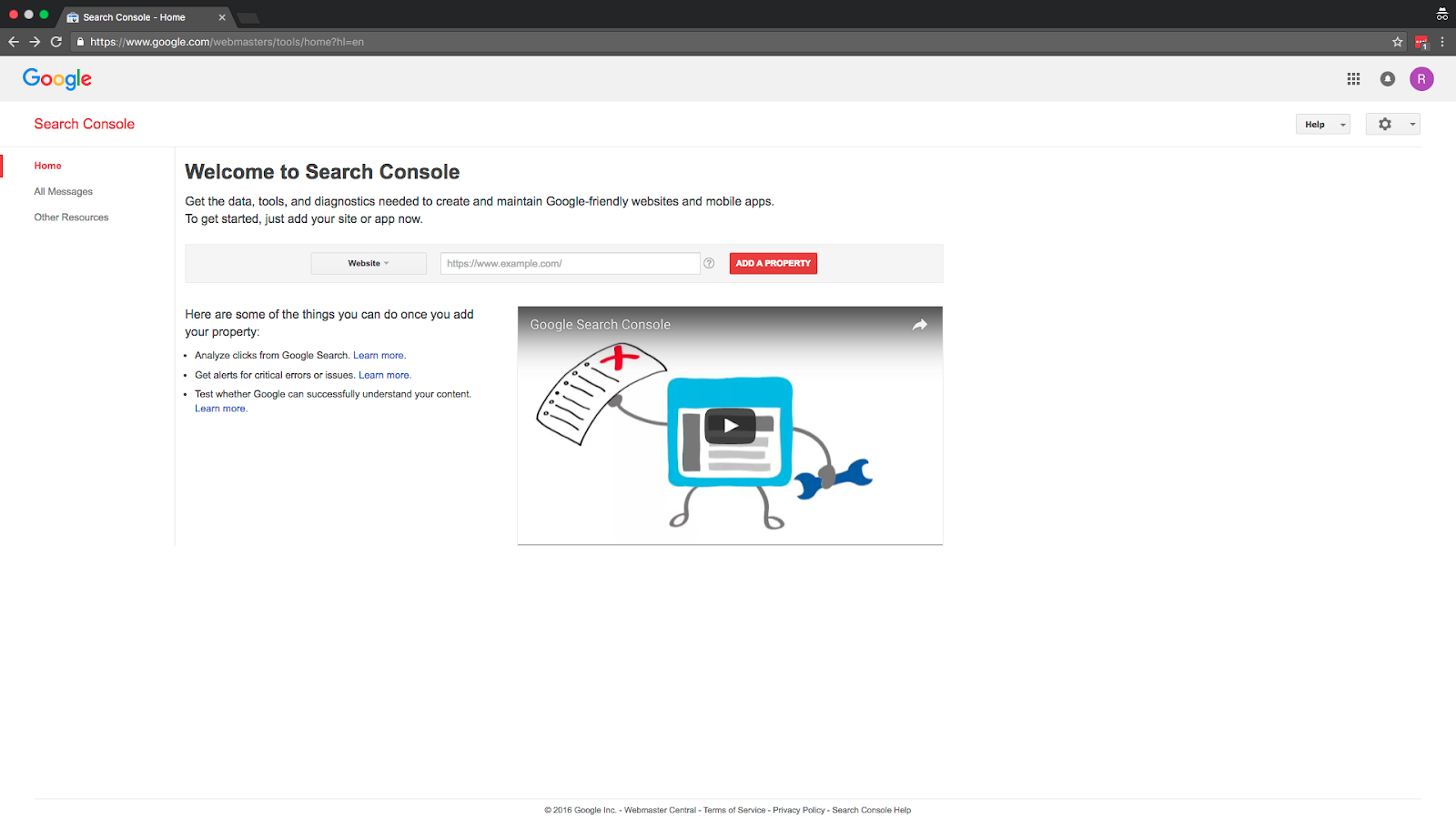Close the Search Console - Home tab

pyautogui.click(x=222, y=17)
